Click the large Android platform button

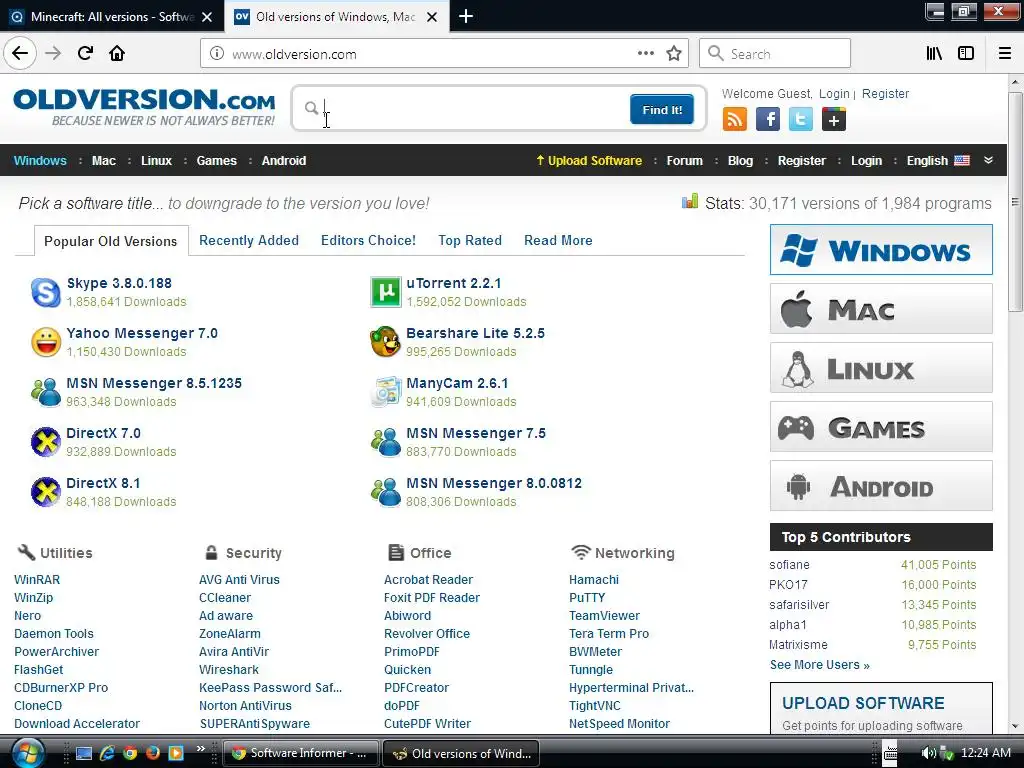coord(881,486)
